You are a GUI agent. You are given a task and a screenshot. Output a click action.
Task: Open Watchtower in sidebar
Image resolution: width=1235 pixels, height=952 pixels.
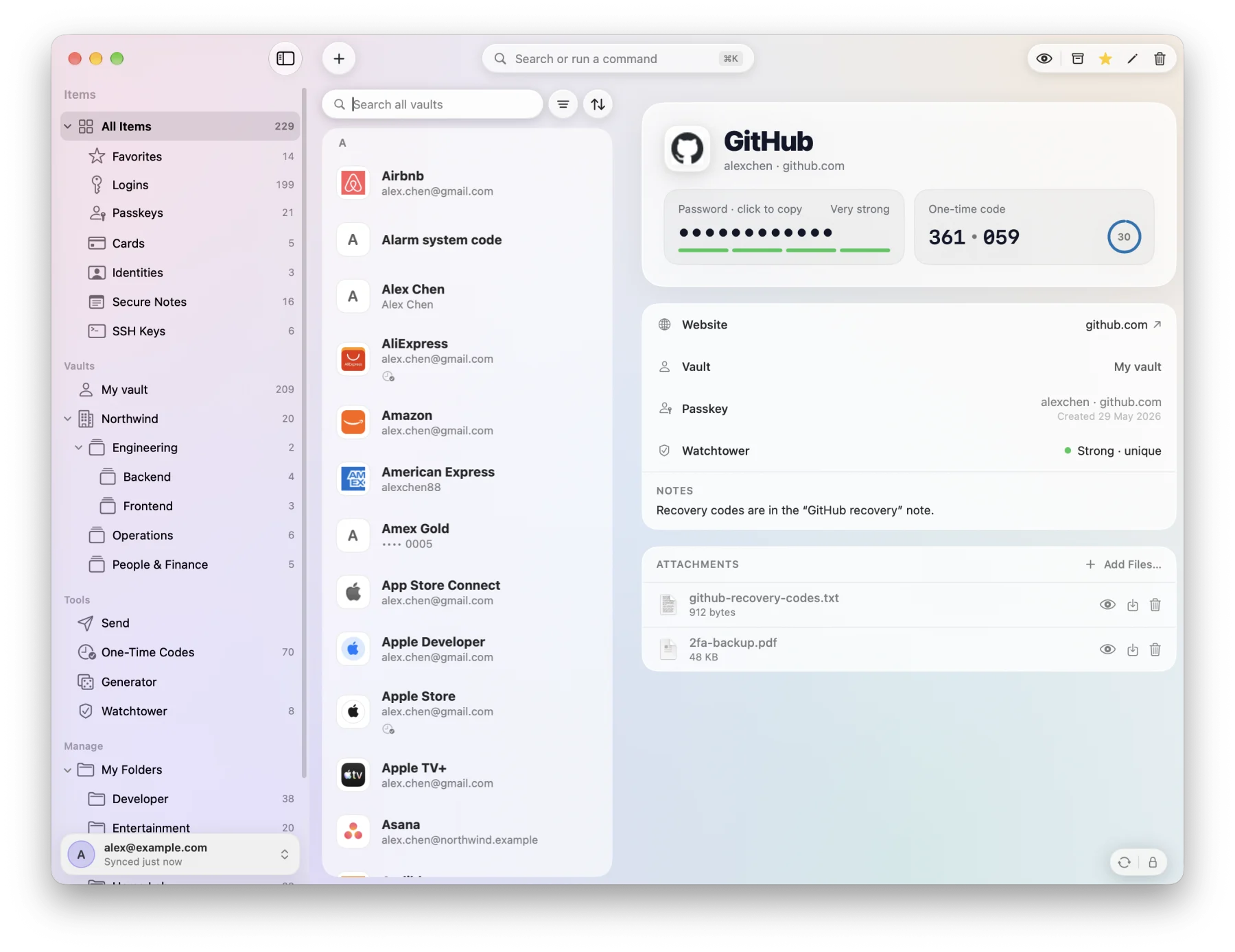point(180,711)
